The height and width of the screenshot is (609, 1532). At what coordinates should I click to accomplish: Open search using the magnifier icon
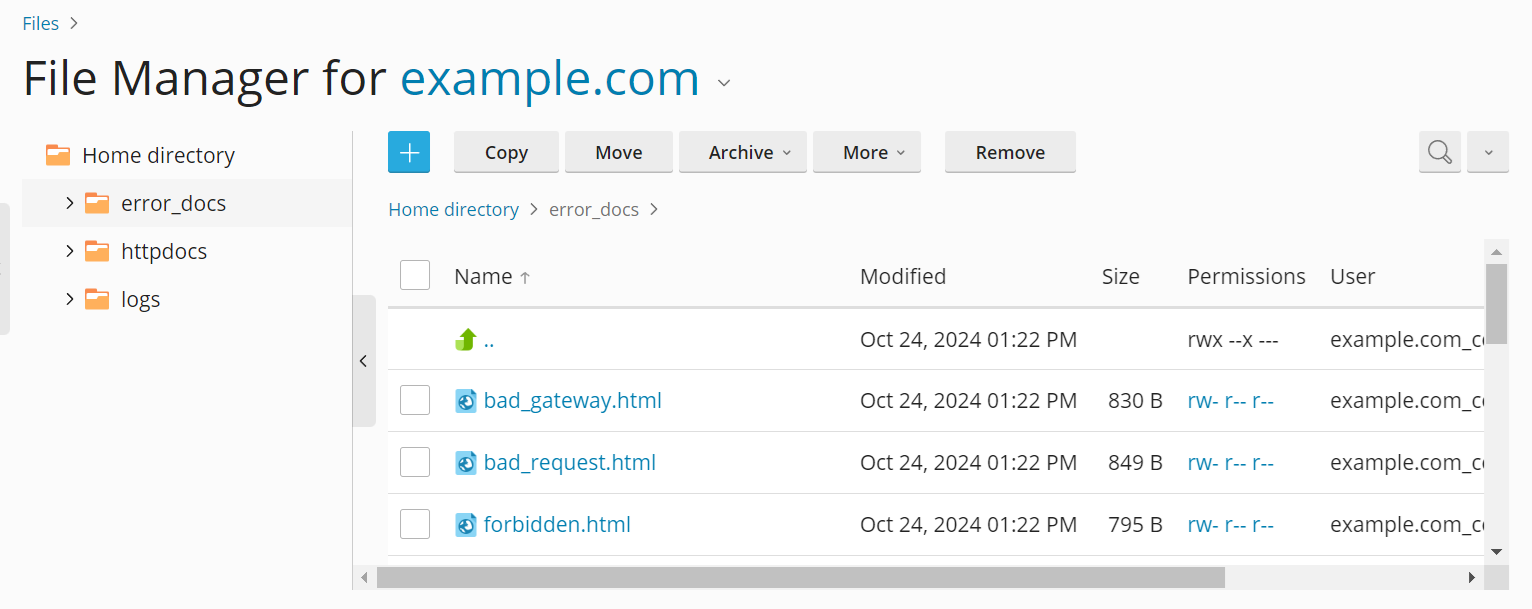pos(1439,152)
